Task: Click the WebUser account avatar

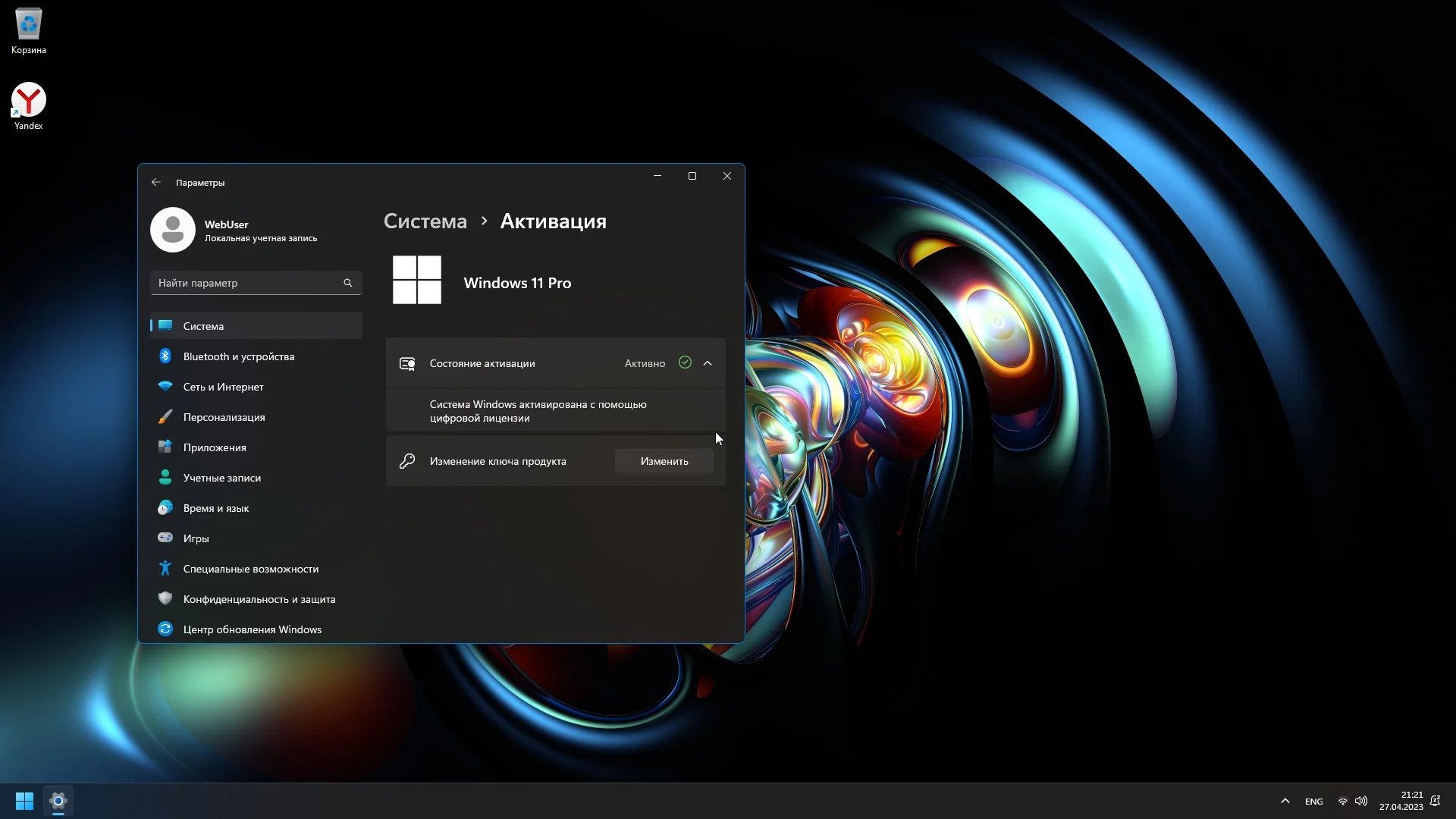Action: [x=173, y=230]
